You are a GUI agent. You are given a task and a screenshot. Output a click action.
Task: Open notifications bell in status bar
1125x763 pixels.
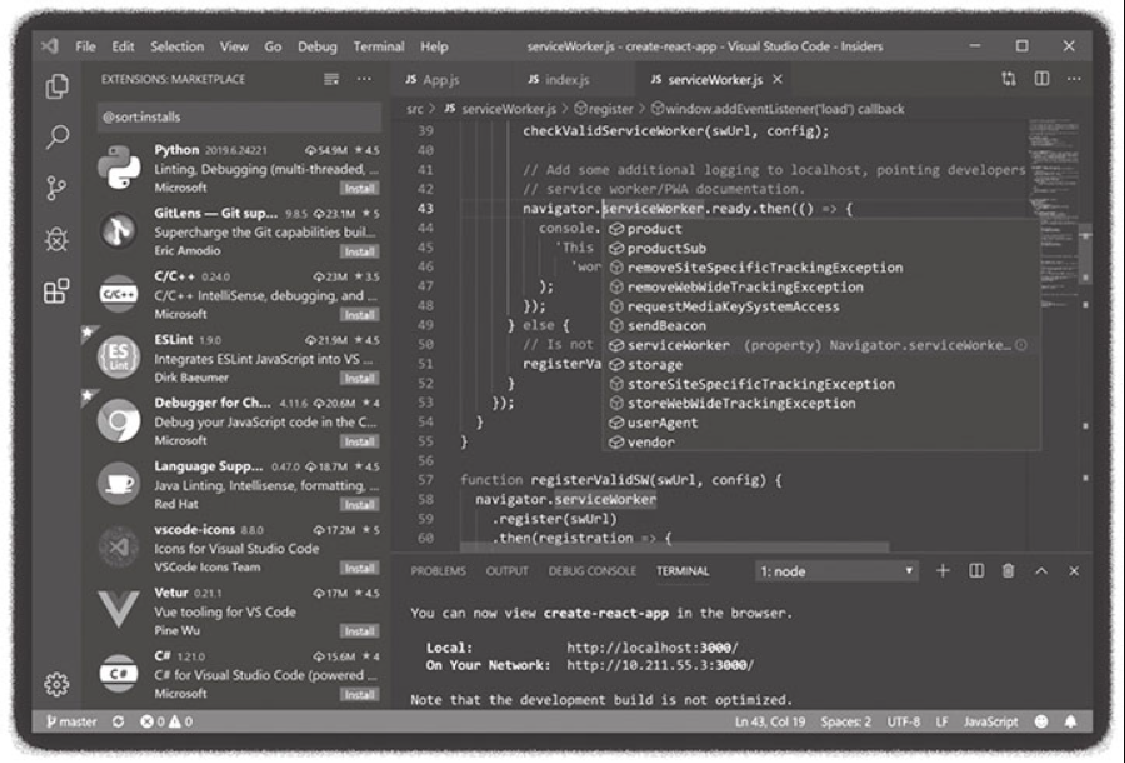(1070, 721)
